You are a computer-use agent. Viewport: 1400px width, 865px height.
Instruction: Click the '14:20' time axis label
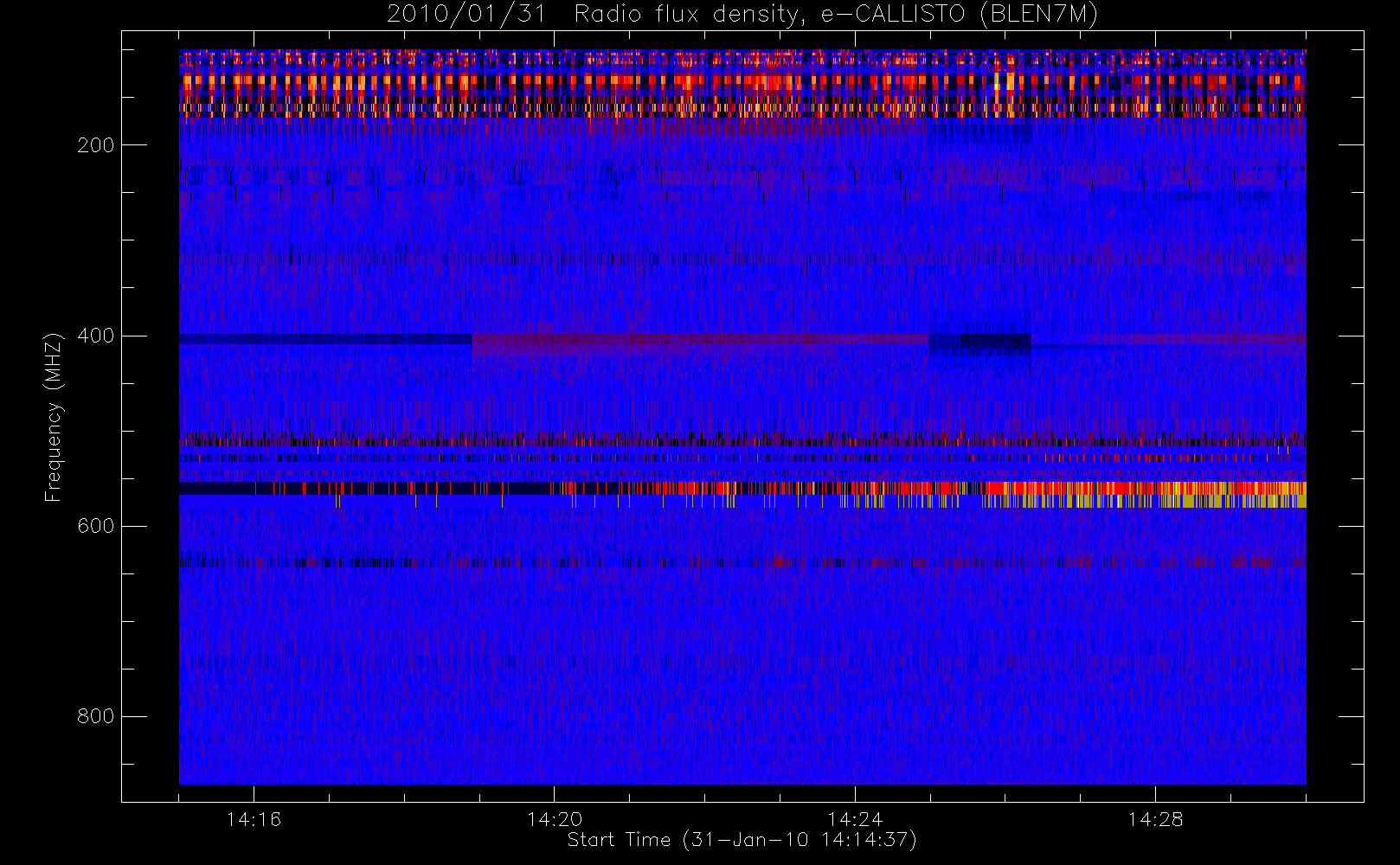pyautogui.click(x=555, y=819)
